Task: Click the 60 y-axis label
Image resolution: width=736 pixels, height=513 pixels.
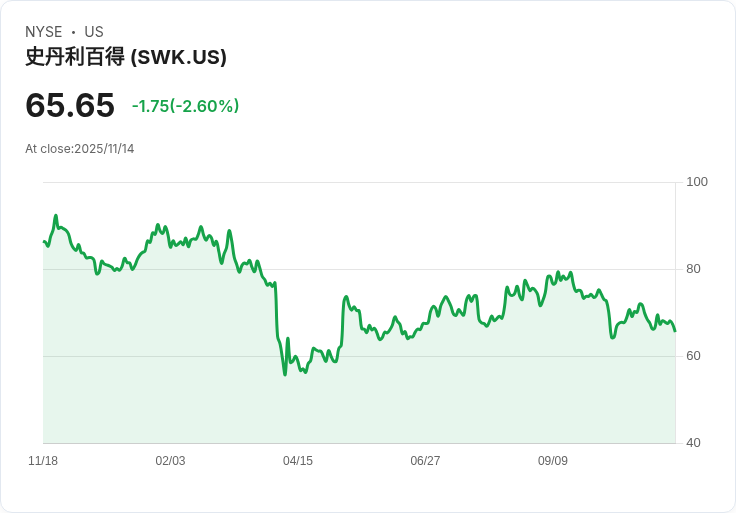Action: click(x=693, y=356)
